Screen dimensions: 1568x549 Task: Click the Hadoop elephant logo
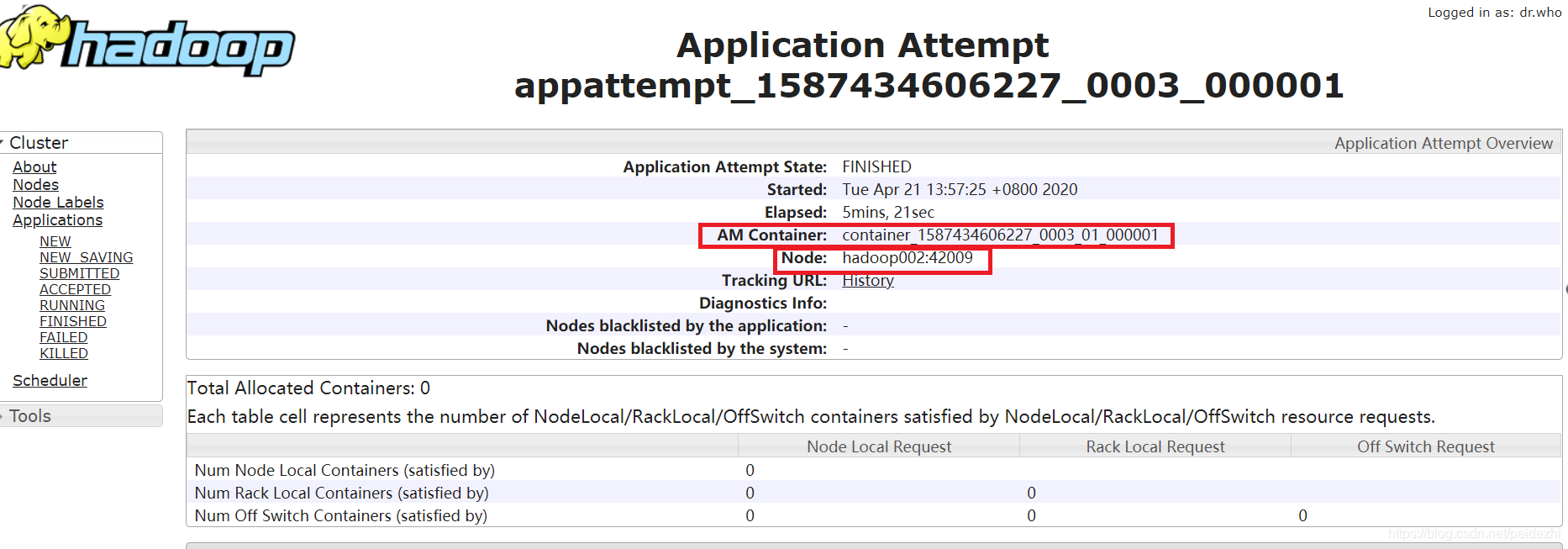pos(147,40)
